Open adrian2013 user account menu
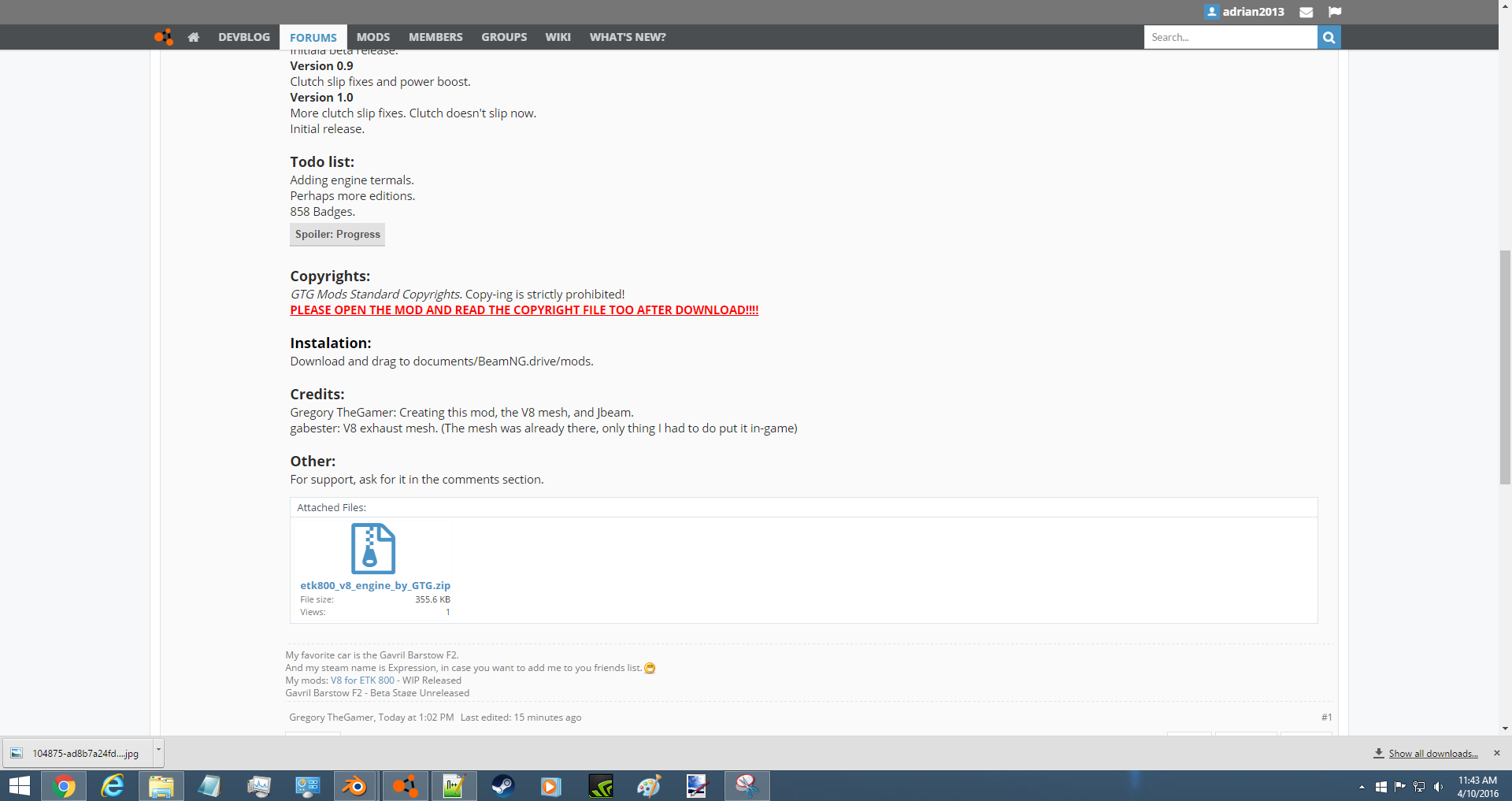 pos(1244,12)
